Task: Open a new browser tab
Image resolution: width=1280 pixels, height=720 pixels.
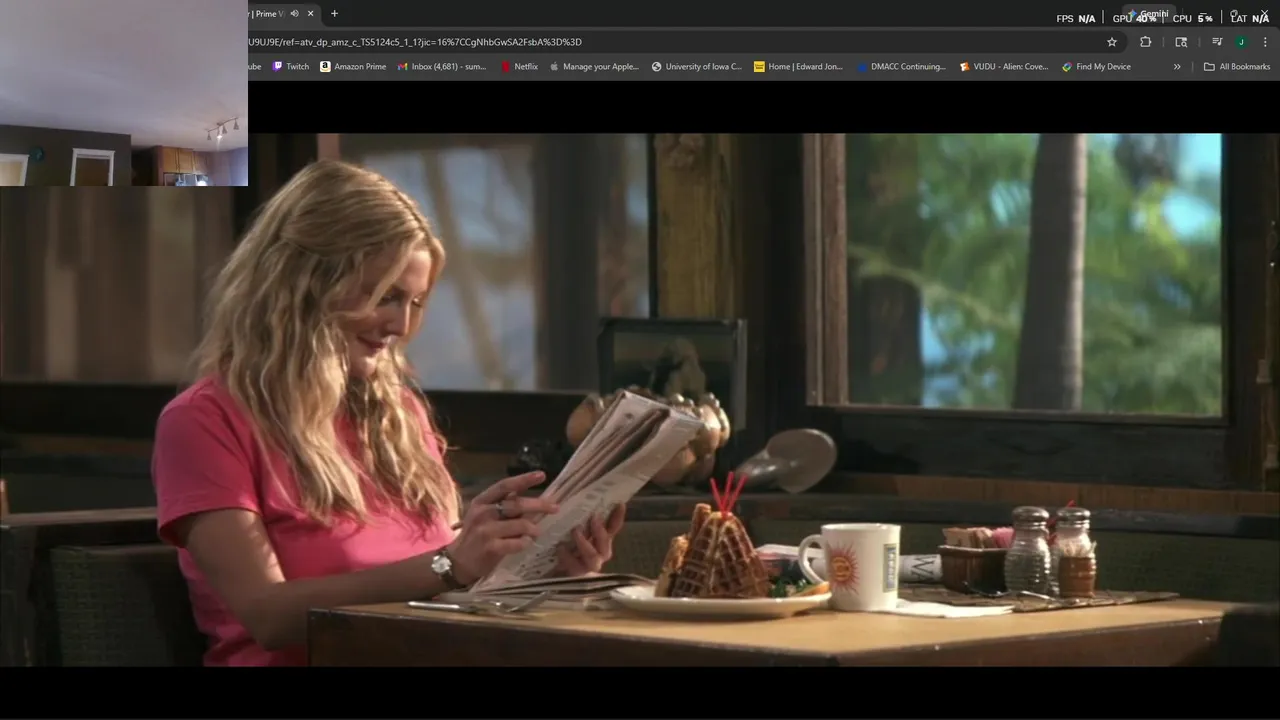Action: pos(334,14)
